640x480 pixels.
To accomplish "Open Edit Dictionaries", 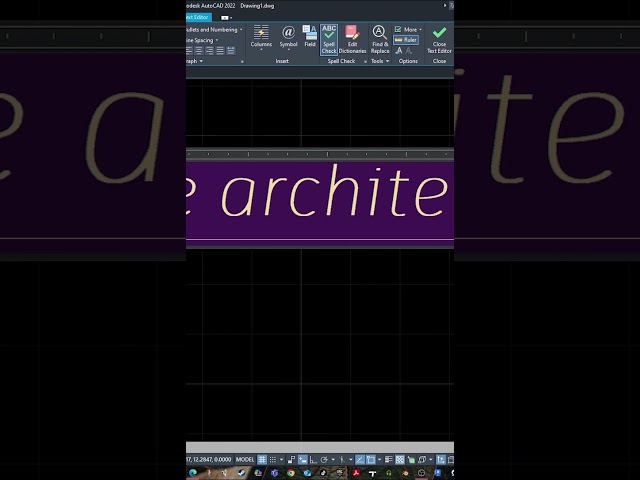I will coord(352,39).
